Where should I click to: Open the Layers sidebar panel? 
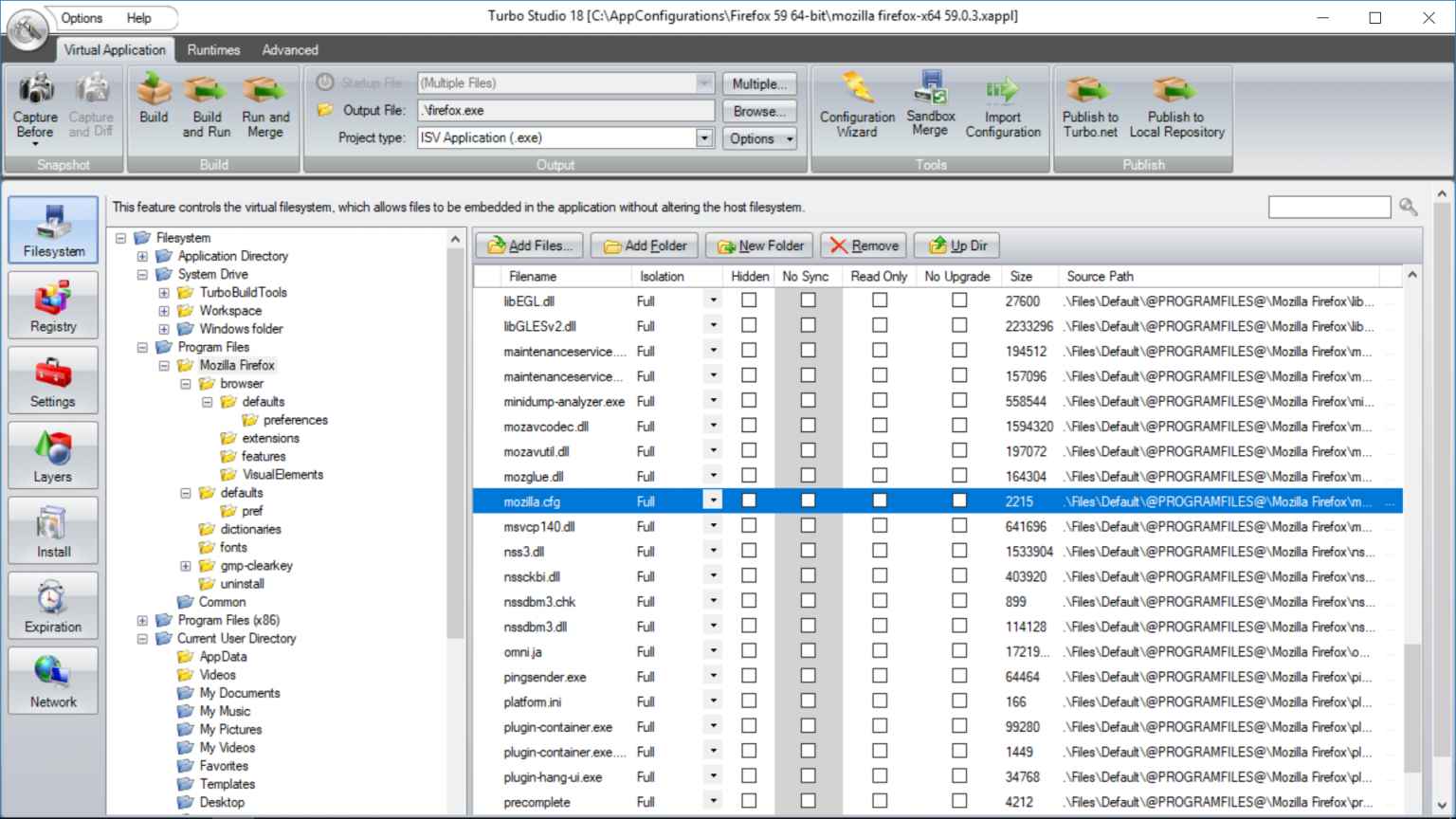pyautogui.click(x=53, y=455)
